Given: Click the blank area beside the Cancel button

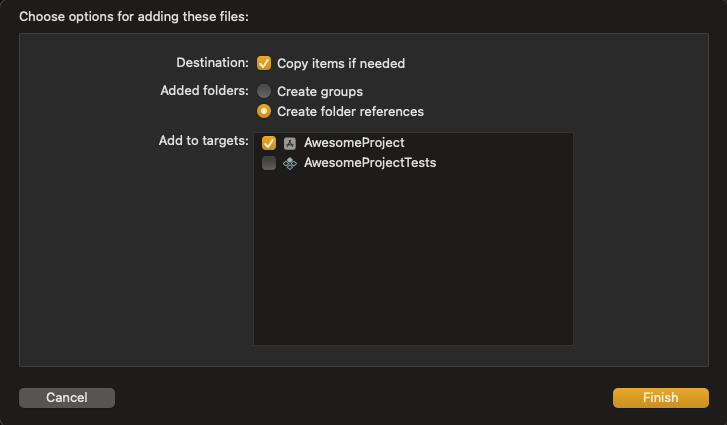Looking at the screenshot, I should (360, 397).
